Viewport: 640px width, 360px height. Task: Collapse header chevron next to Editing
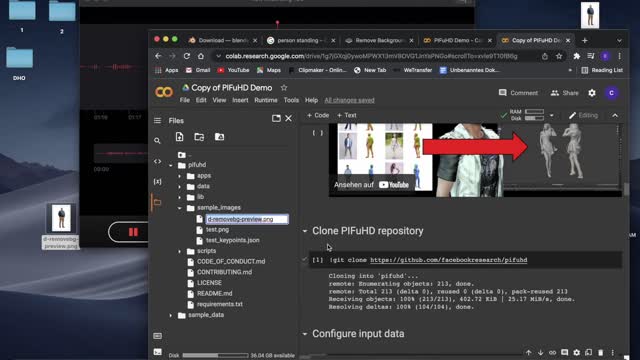coord(615,116)
